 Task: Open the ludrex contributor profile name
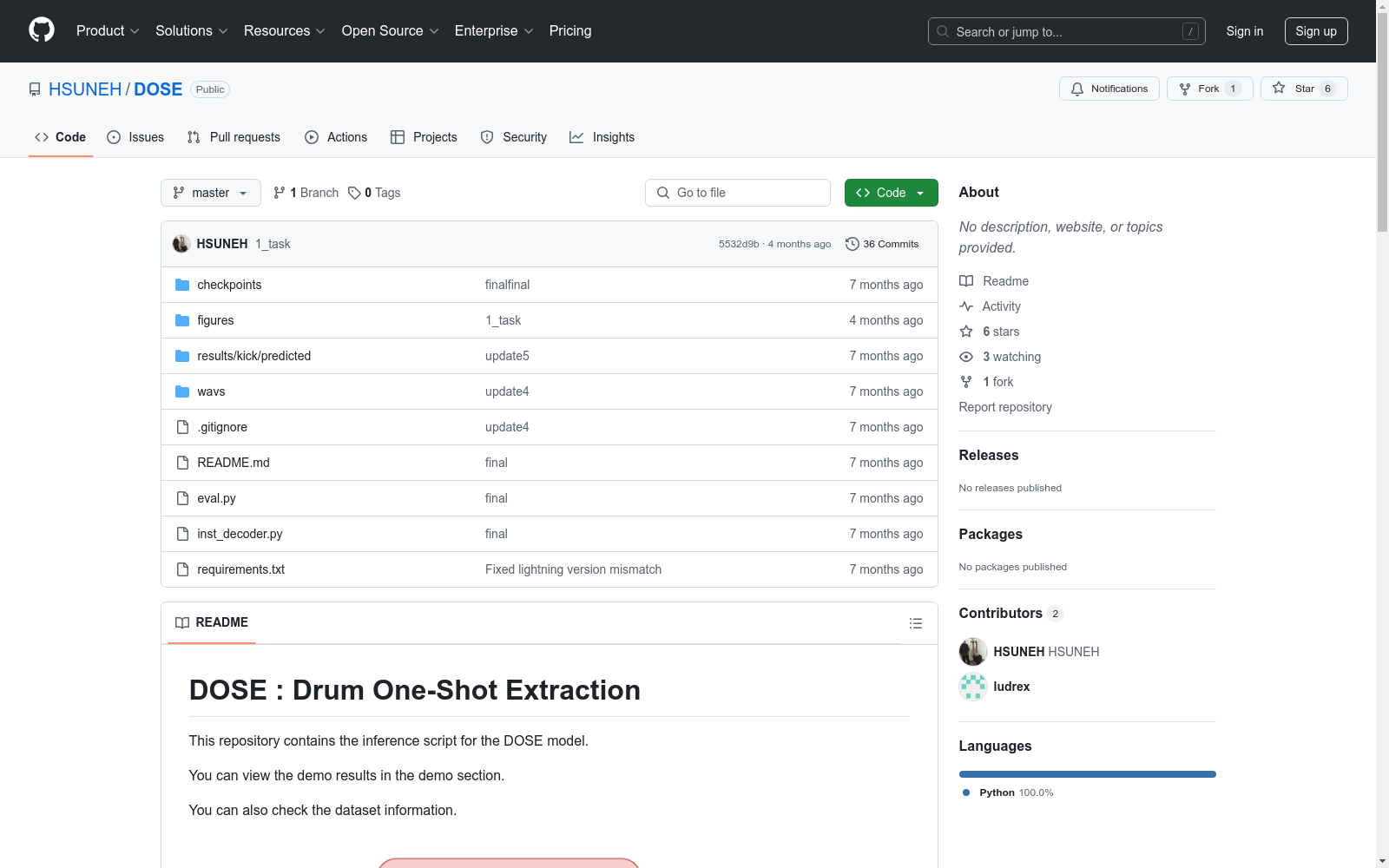coord(1011,687)
